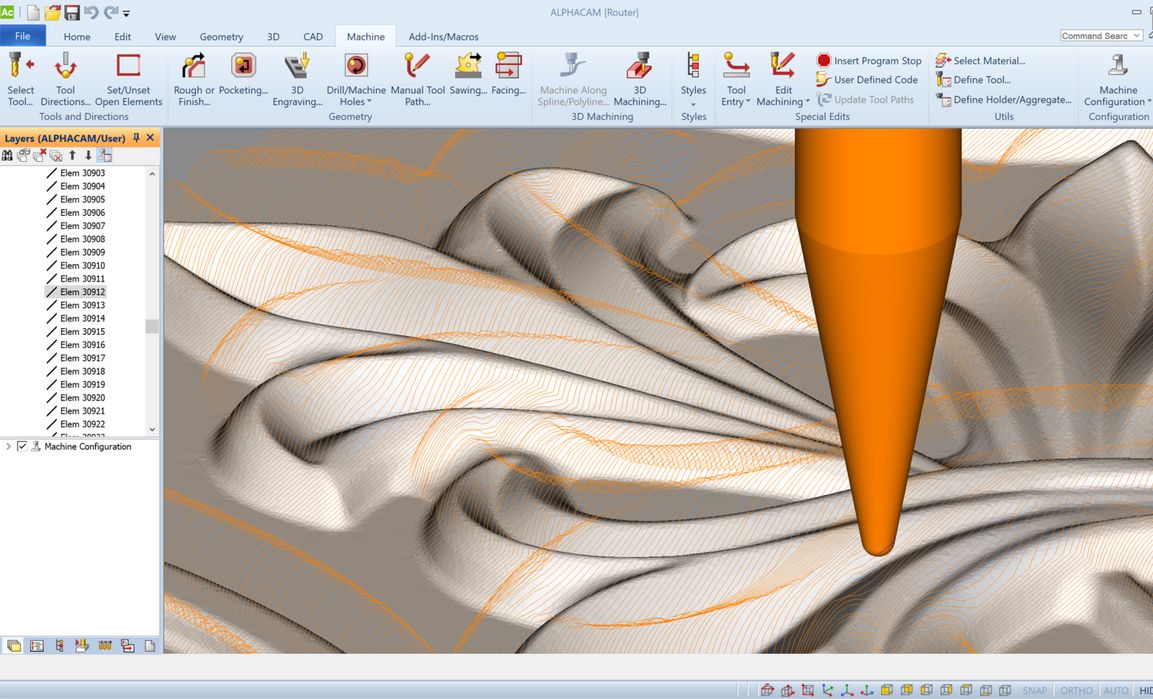Uncheck the Machine Configuration checkbox
The image size is (1153, 699).
coord(22,447)
